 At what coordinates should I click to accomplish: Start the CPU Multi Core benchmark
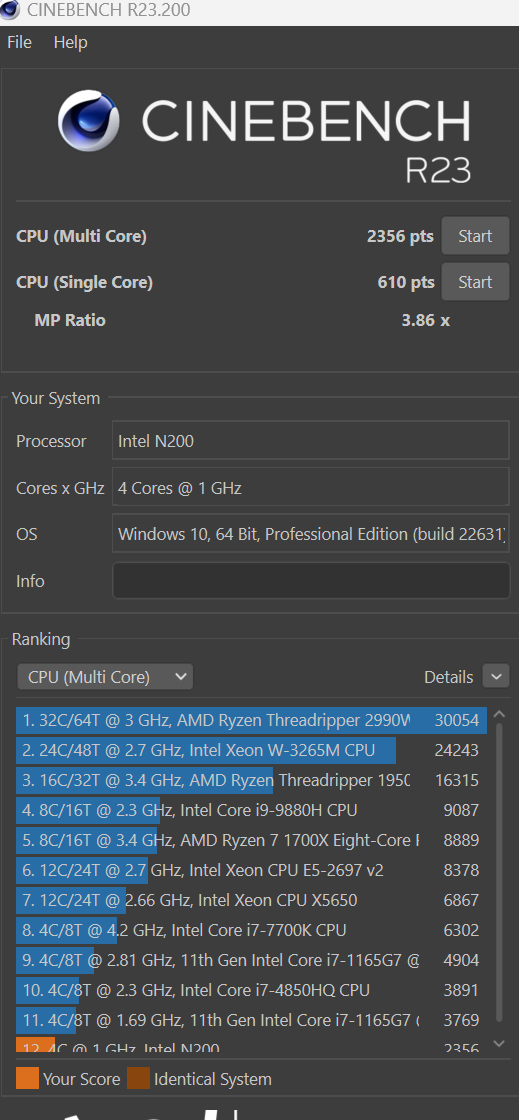click(x=475, y=236)
